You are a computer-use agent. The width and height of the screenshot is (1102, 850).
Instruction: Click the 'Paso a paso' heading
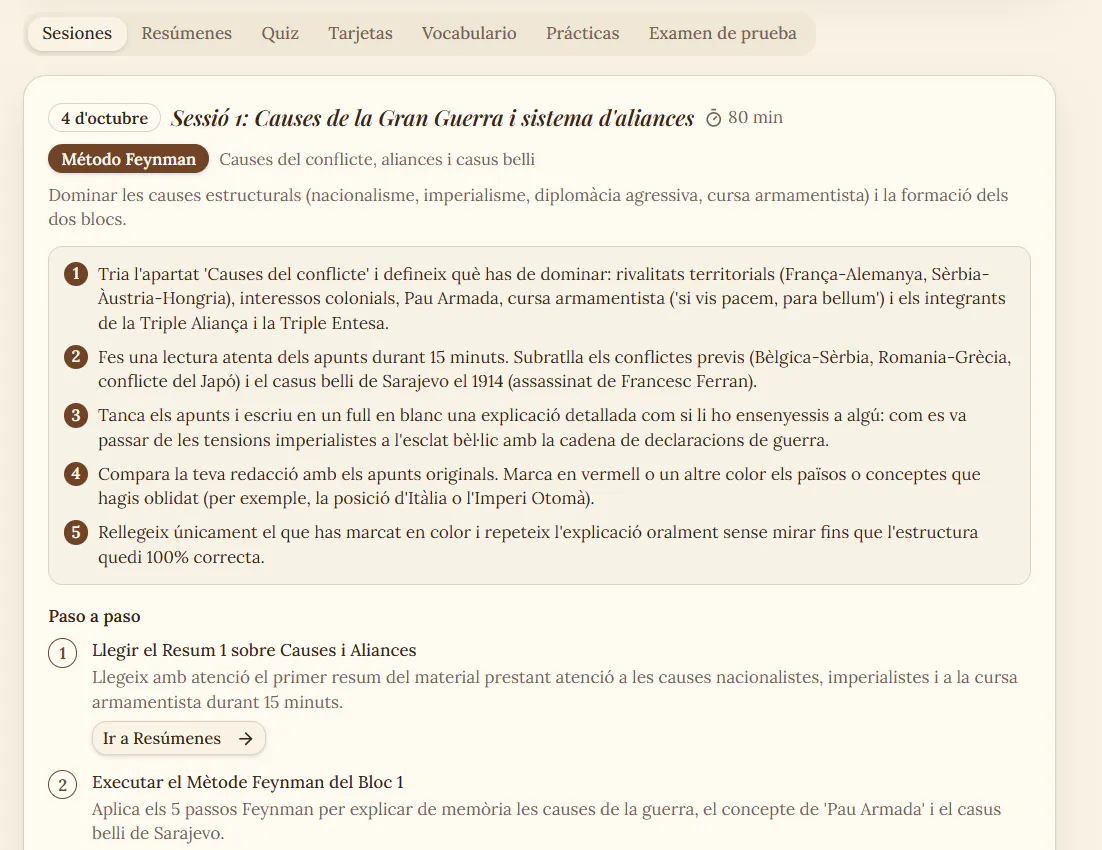tap(94, 617)
